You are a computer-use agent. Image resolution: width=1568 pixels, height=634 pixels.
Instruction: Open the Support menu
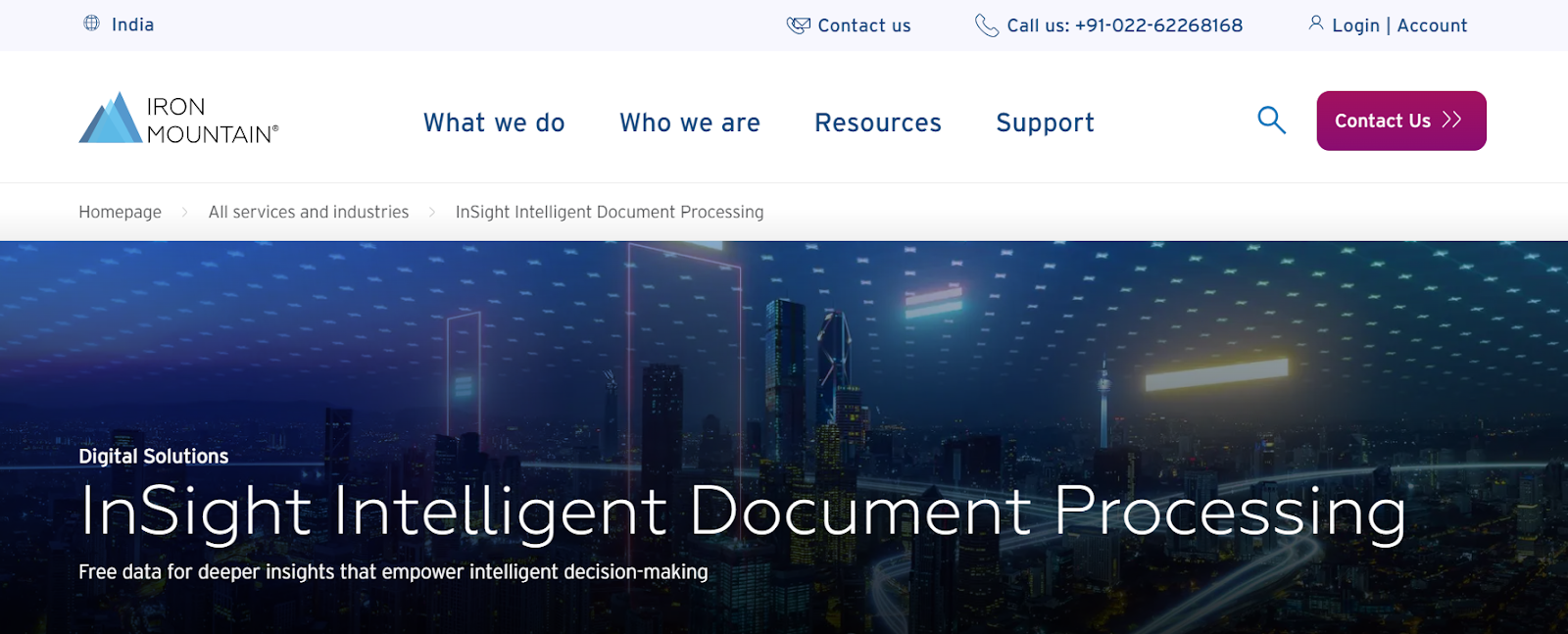[x=1045, y=122]
